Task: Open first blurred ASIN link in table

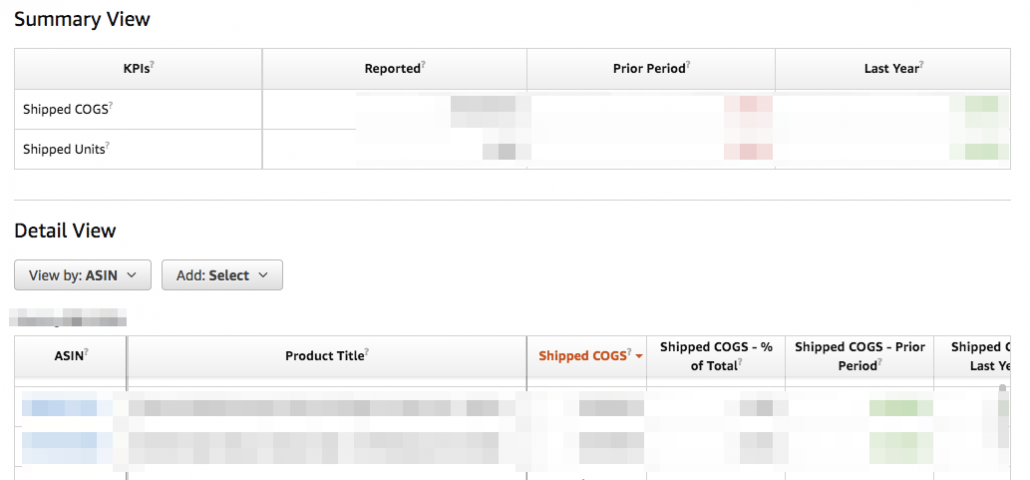Action: click(x=59, y=408)
